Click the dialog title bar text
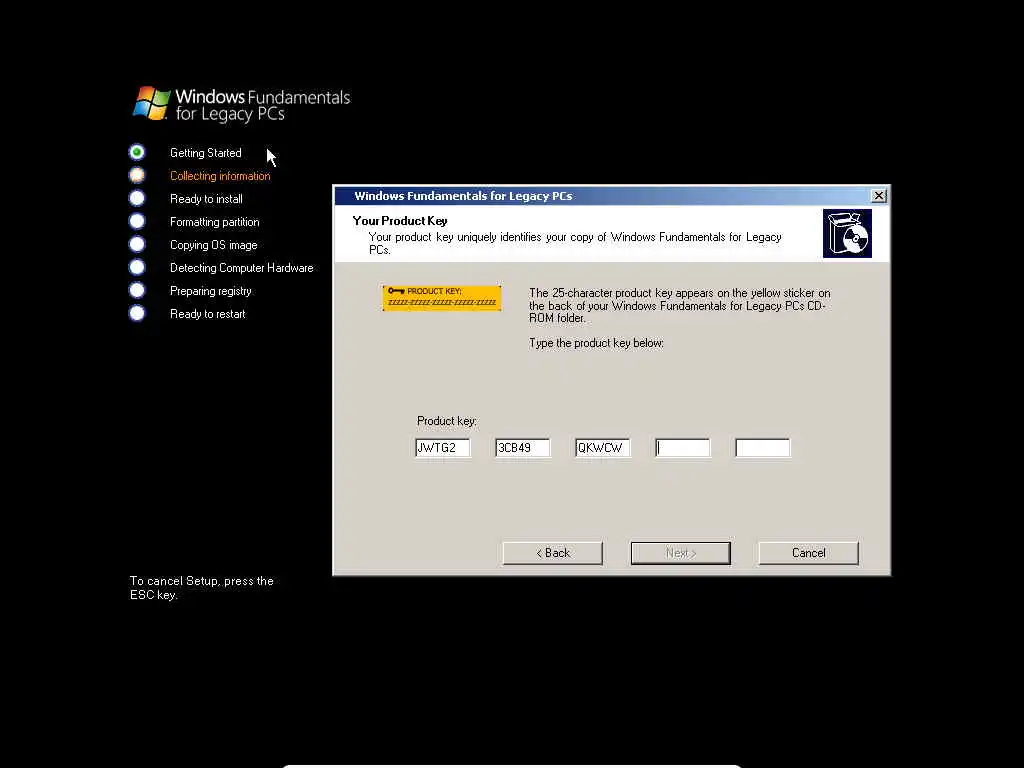Screen dimensions: 1024x768 [463, 196]
